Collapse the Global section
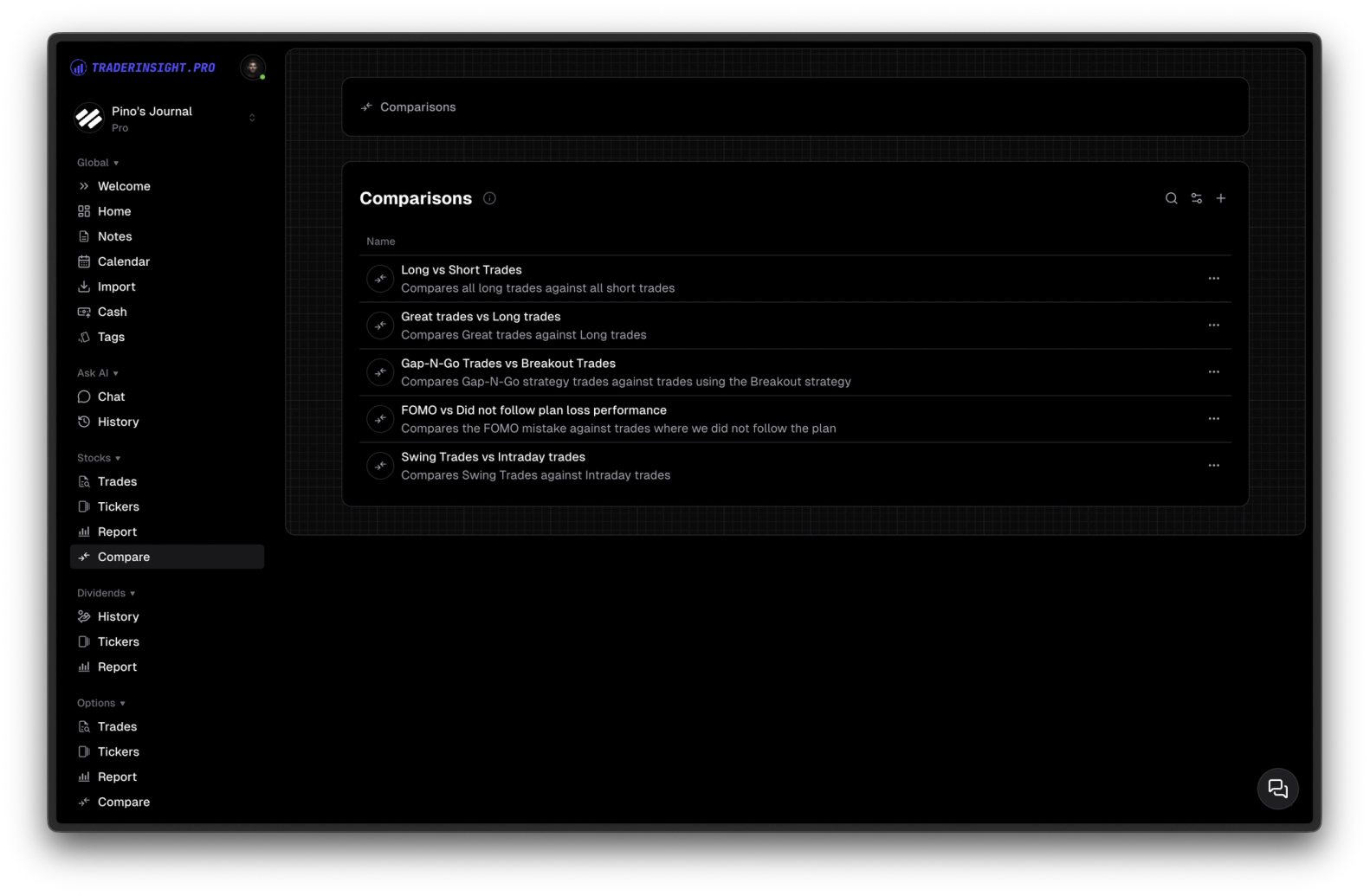 point(98,163)
